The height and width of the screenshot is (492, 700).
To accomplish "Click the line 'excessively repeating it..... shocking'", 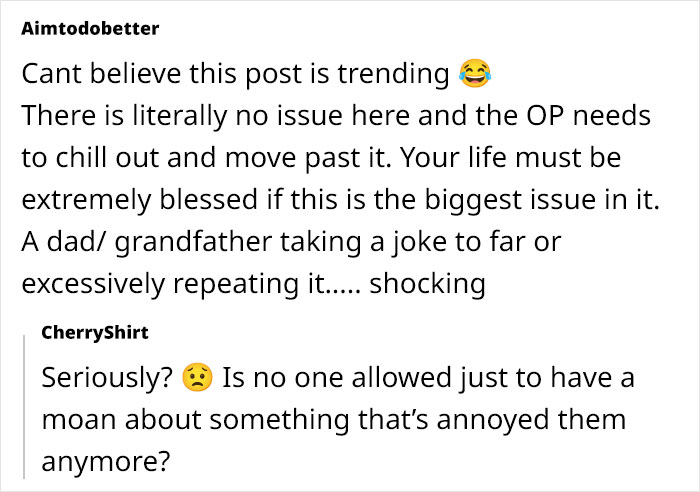I will coord(253,284).
